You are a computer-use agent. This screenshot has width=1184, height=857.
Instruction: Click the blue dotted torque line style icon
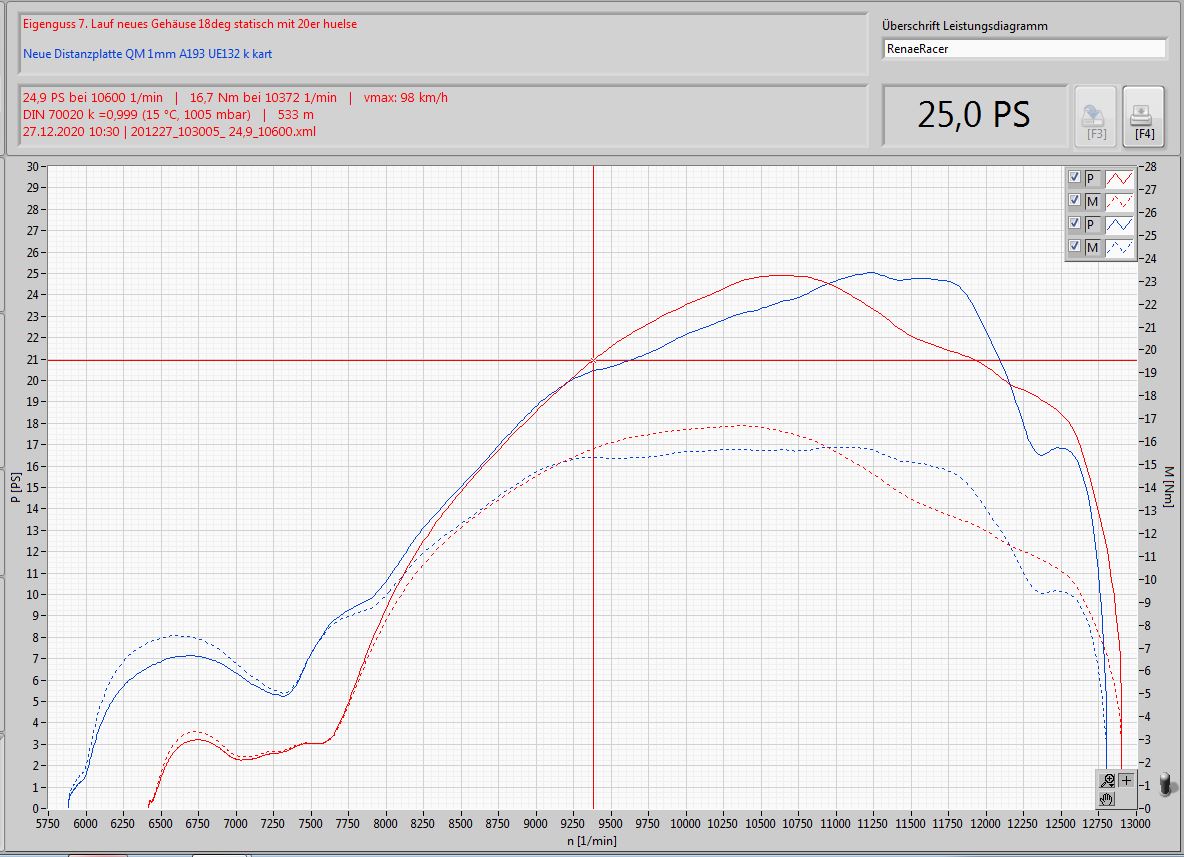[1119, 248]
